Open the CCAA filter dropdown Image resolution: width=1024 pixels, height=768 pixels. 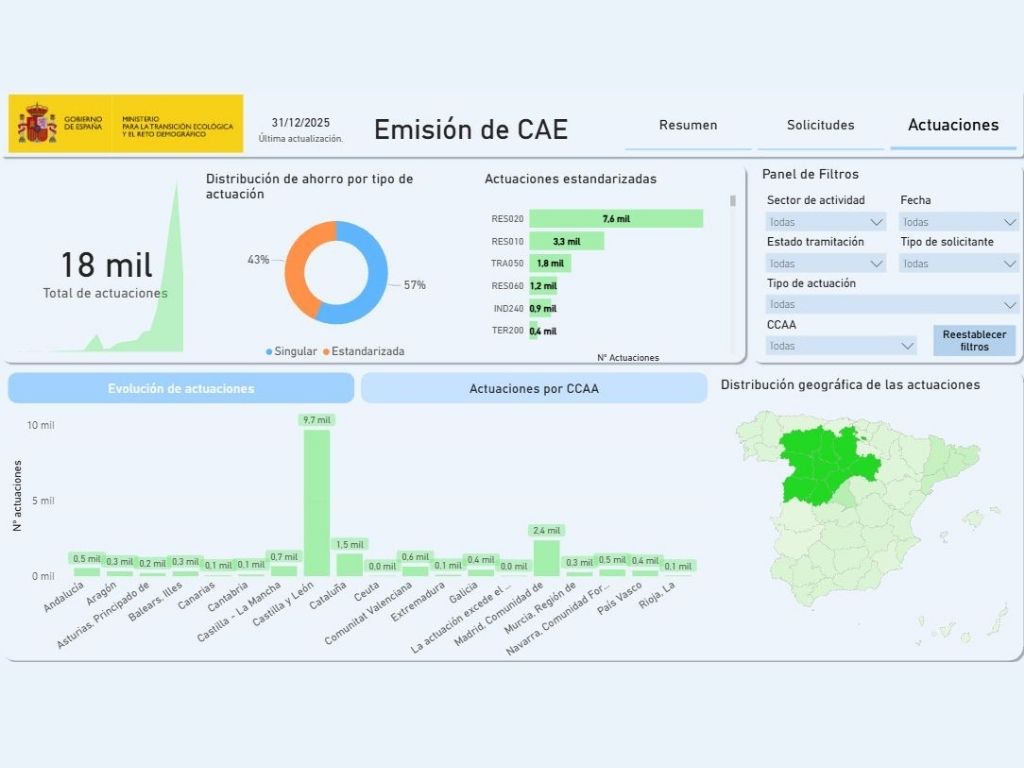click(x=840, y=345)
